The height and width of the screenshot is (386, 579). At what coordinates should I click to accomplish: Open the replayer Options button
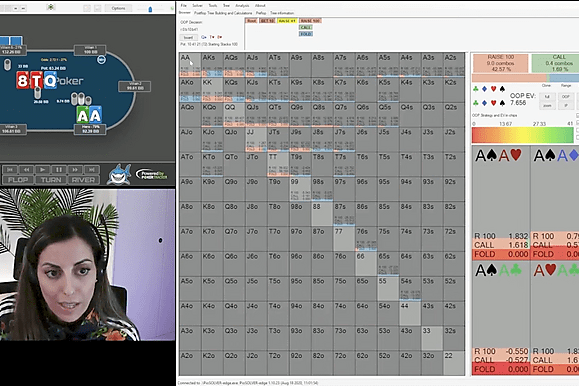pyautogui.click(x=118, y=8)
